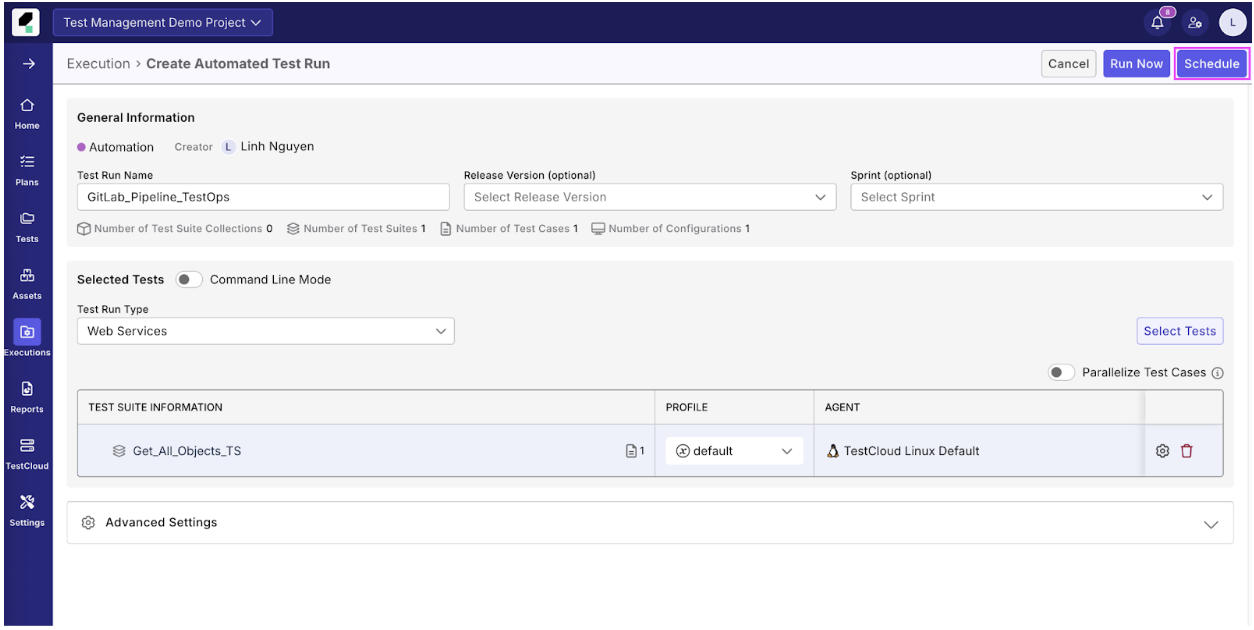1254x630 pixels.
Task: Open the gear settings for Get_All_Objects_TS row
Action: click(x=1162, y=451)
